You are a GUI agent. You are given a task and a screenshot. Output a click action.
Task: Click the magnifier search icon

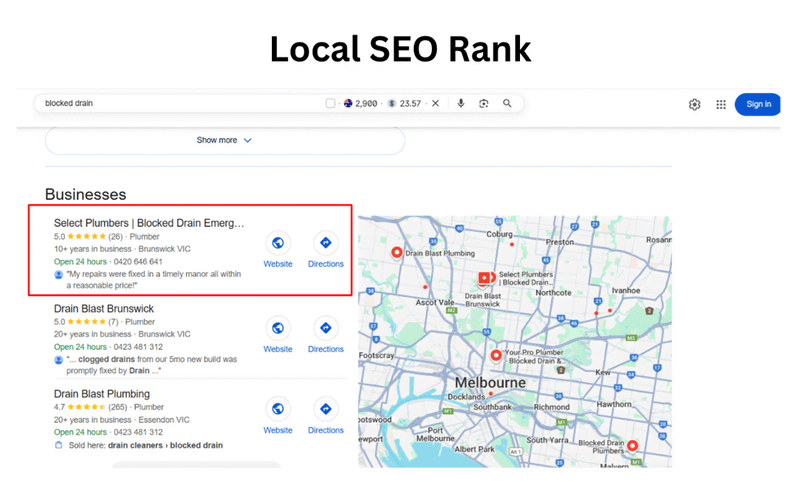click(507, 103)
